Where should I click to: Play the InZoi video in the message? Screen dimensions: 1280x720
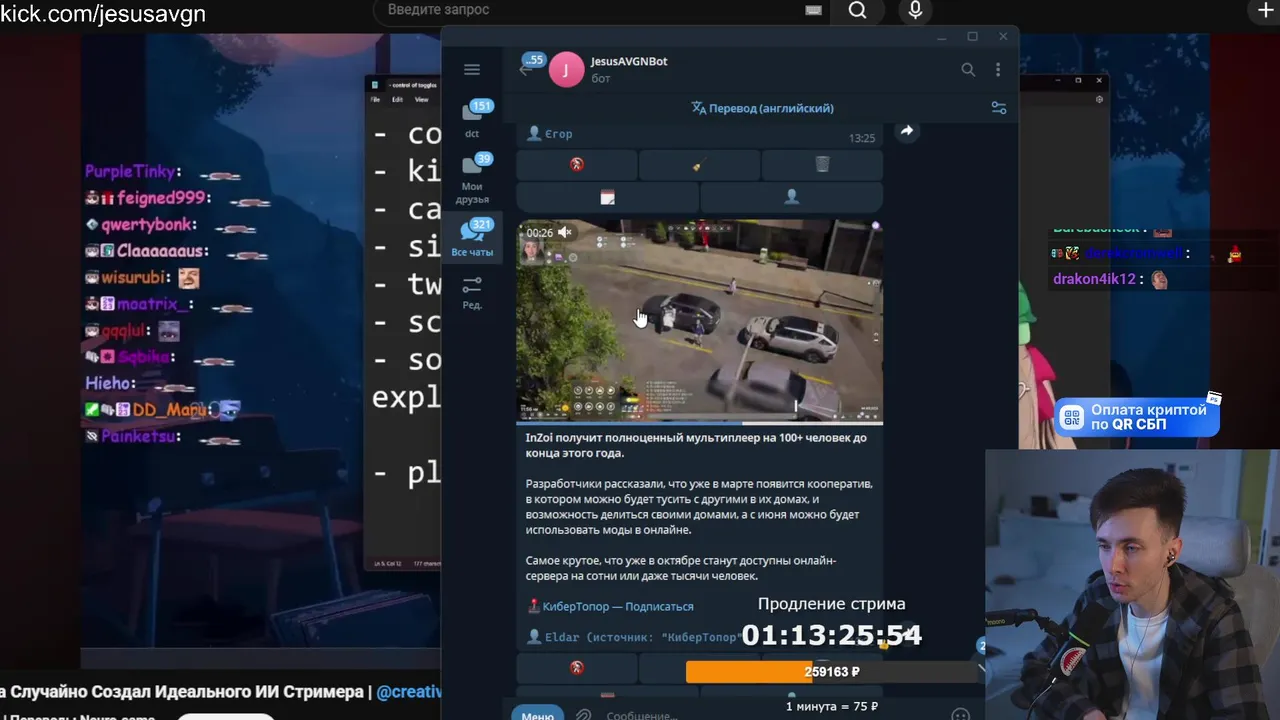[699, 321]
